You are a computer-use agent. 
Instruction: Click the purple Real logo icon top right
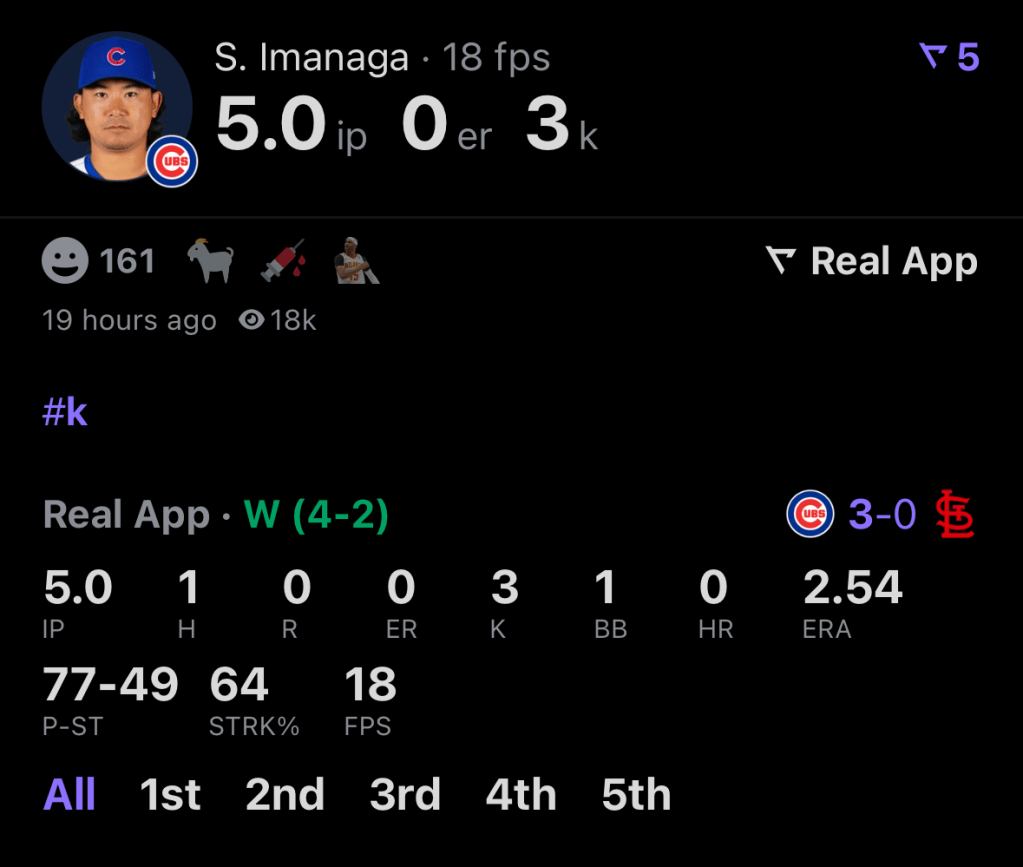(x=933, y=57)
